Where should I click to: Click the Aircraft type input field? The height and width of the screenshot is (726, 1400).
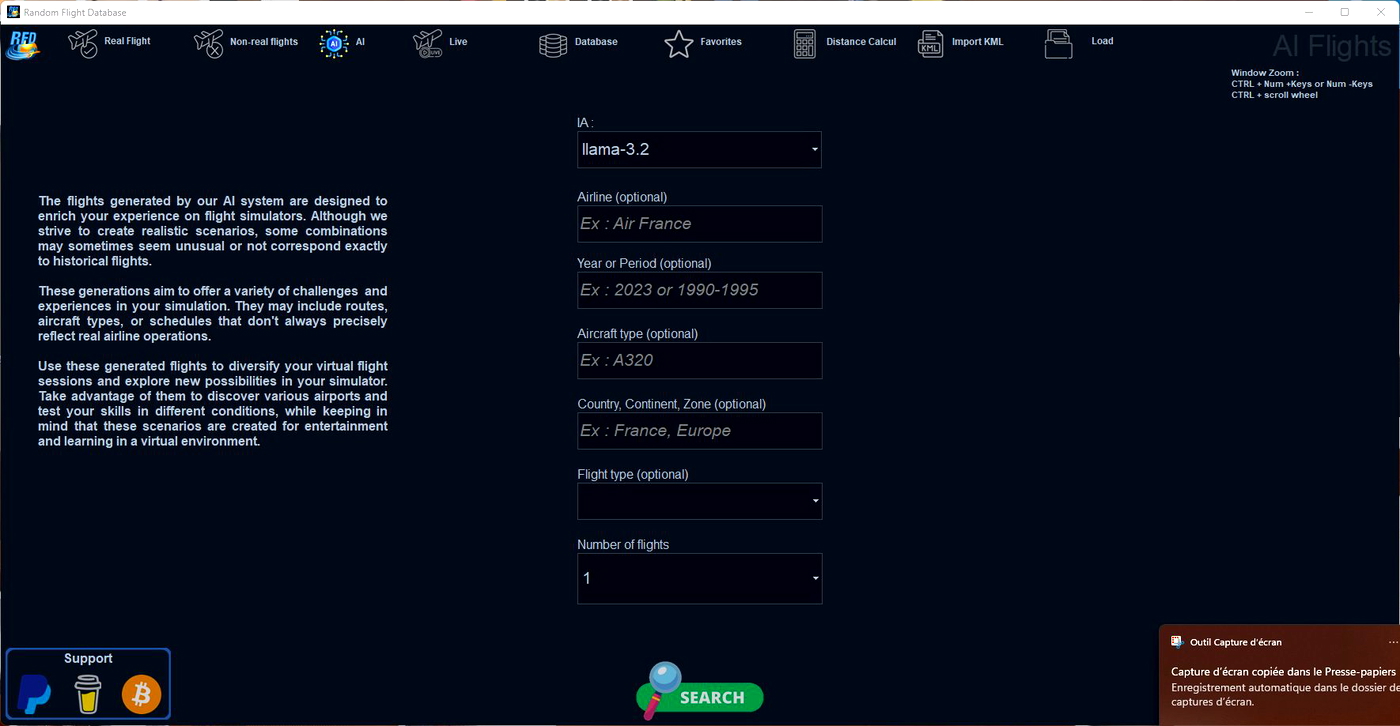click(699, 360)
